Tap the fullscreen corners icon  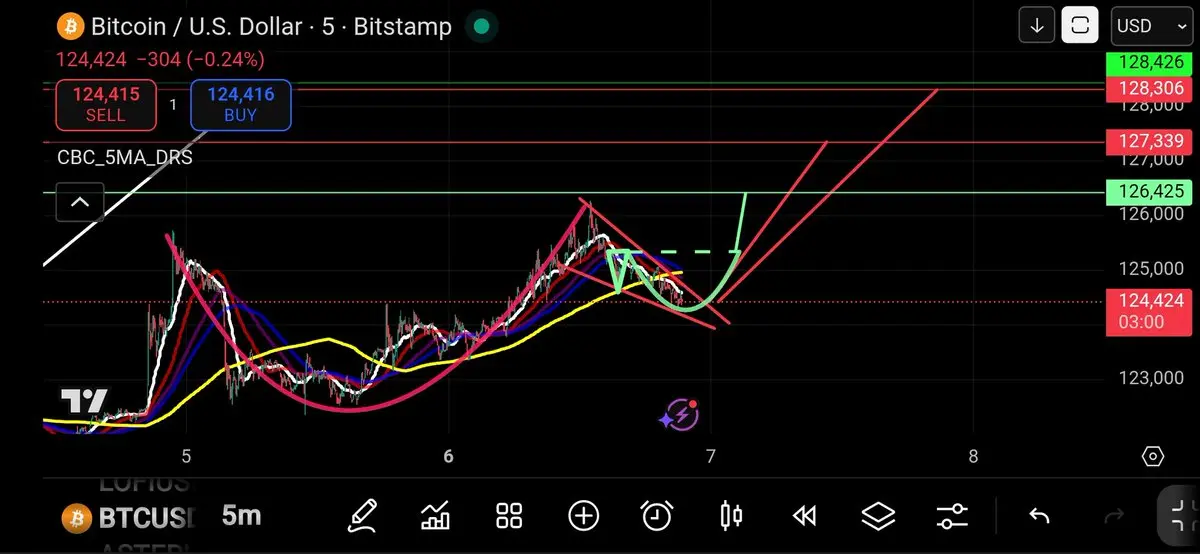[x=1178, y=515]
